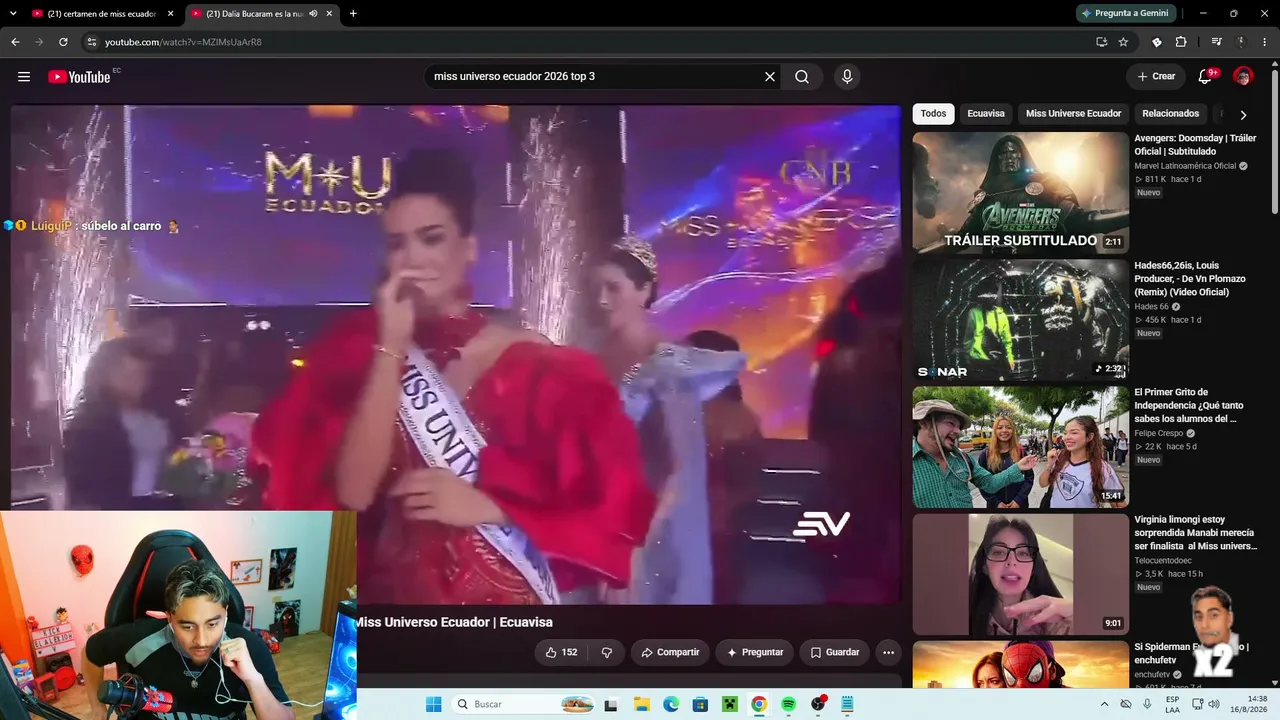Install the YouTube app from address bar
1280x720 pixels.
(x=1101, y=42)
